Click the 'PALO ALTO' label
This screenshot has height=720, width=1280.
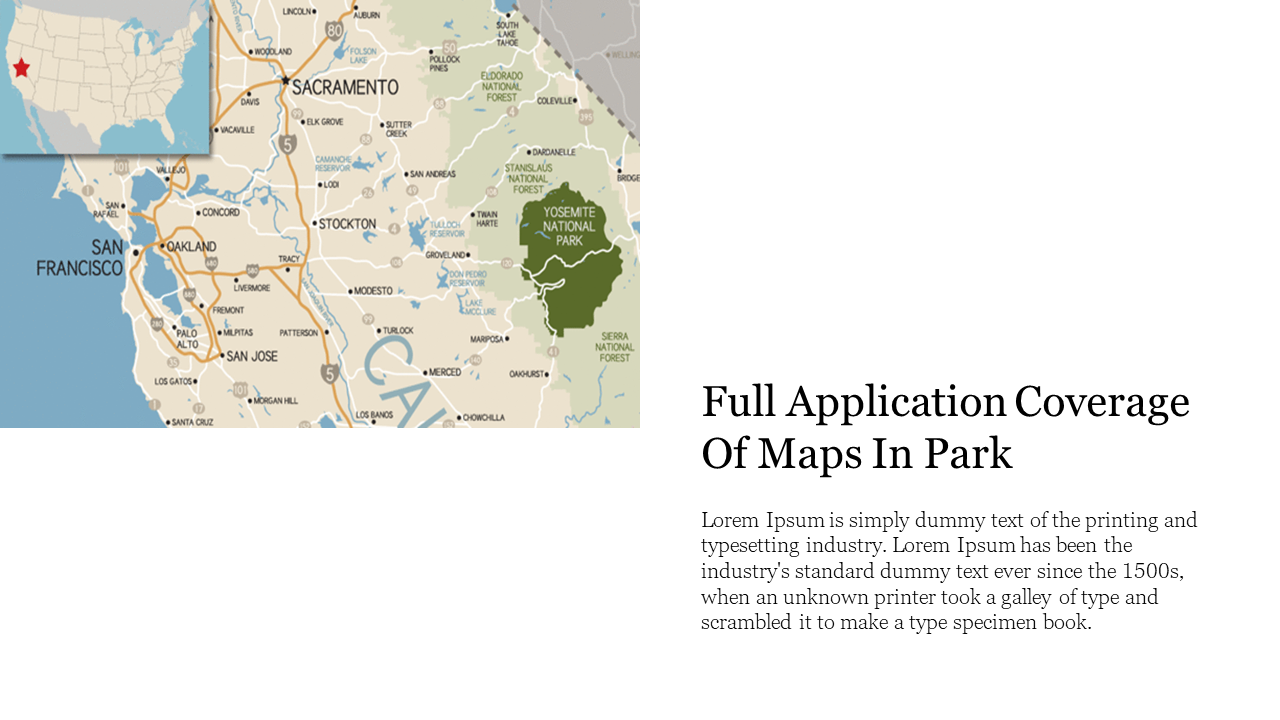pyautogui.click(x=187, y=339)
